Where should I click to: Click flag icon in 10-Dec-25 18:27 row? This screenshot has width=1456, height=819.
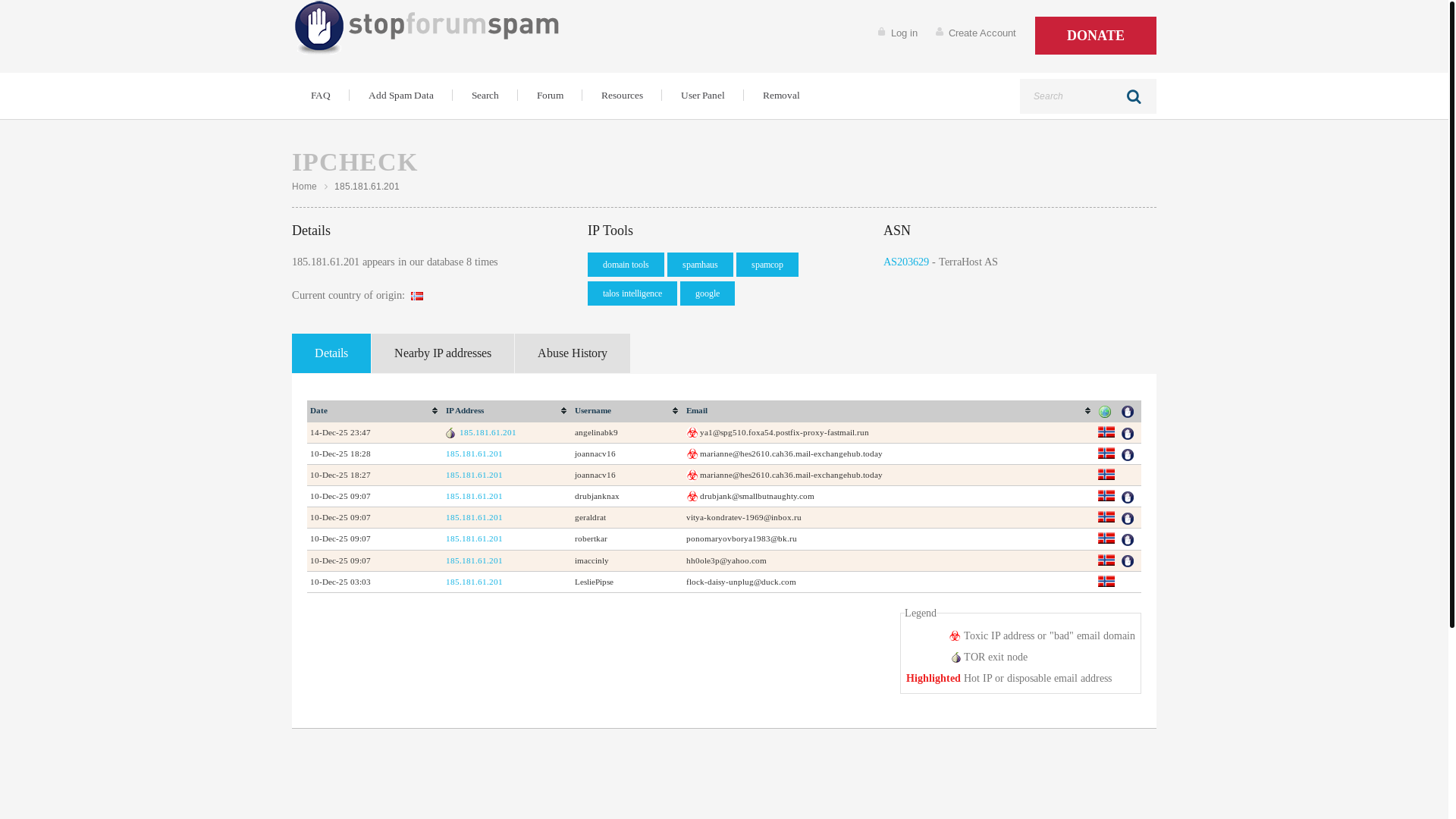[1106, 475]
